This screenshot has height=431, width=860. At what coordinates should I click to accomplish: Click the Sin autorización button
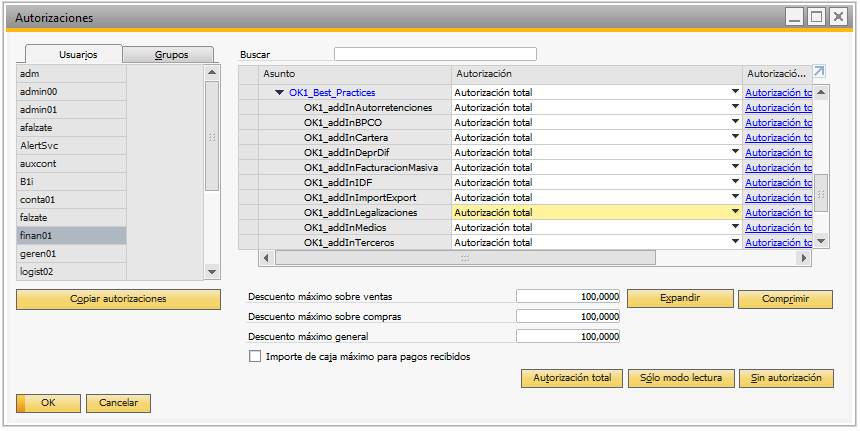click(x=785, y=379)
